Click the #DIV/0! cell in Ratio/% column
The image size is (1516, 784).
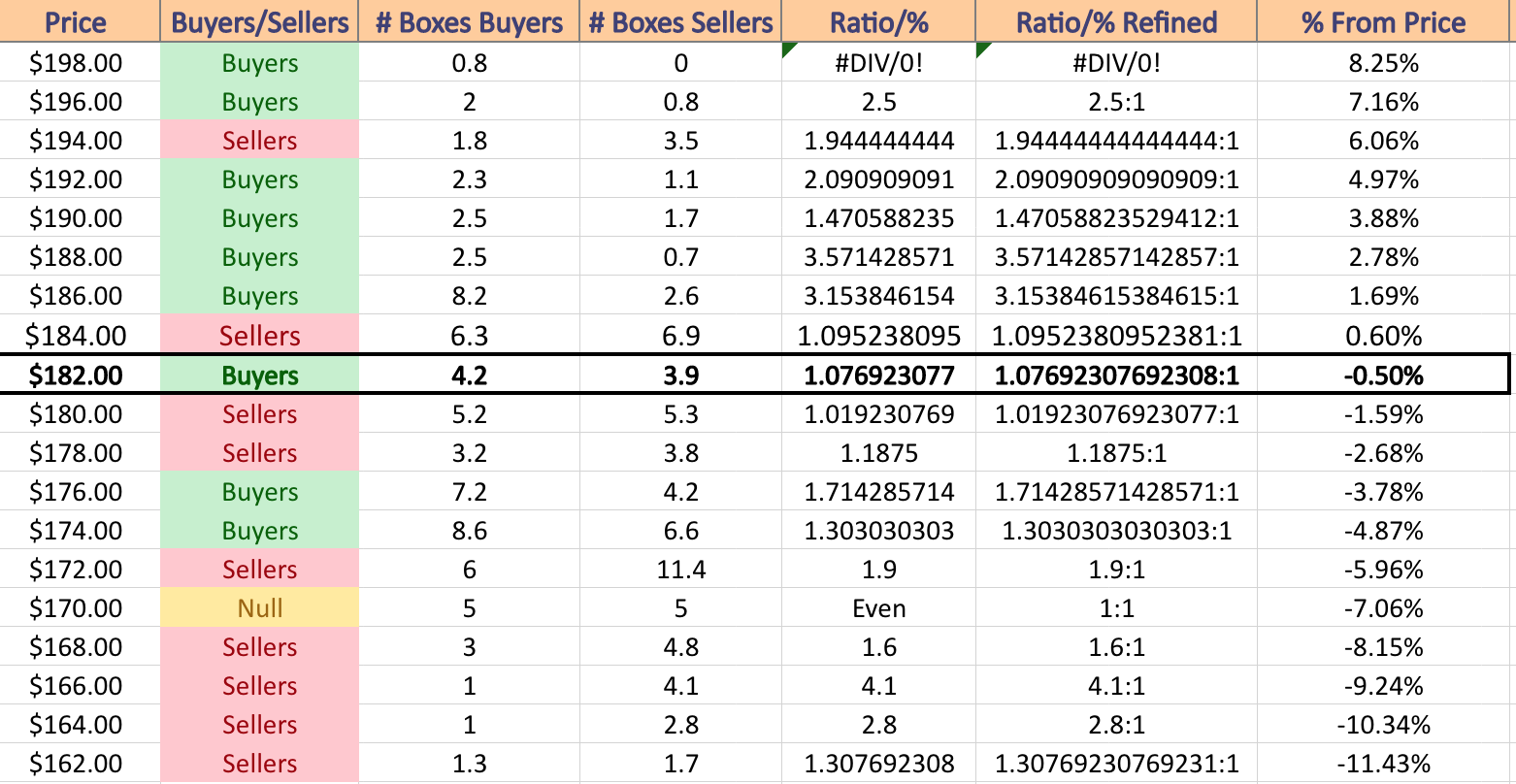coord(878,63)
